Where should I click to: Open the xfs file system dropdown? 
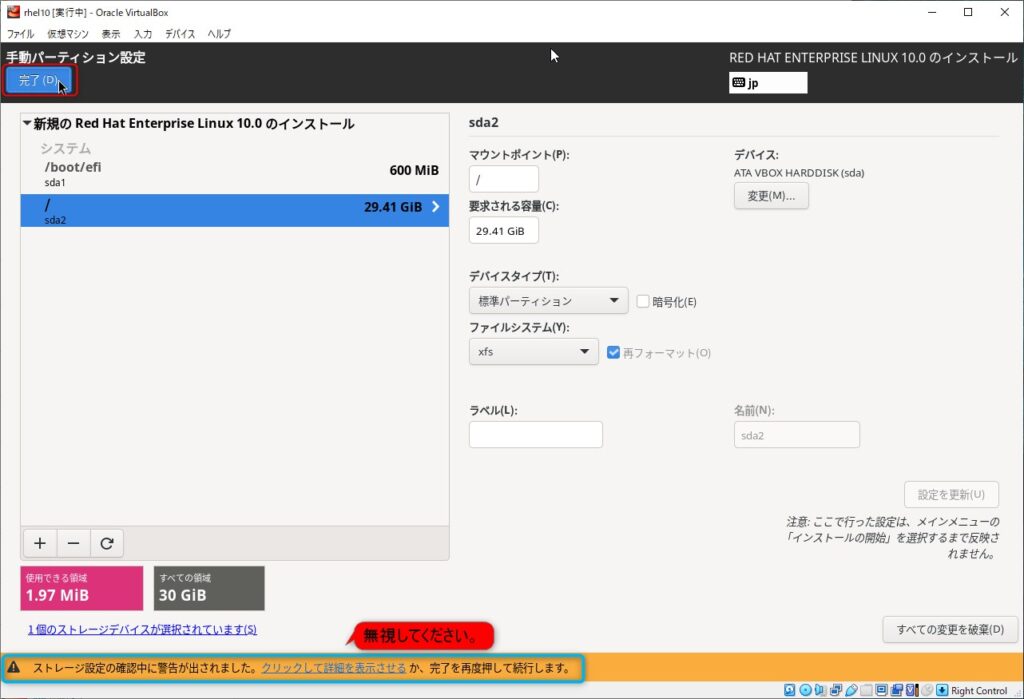click(x=532, y=352)
